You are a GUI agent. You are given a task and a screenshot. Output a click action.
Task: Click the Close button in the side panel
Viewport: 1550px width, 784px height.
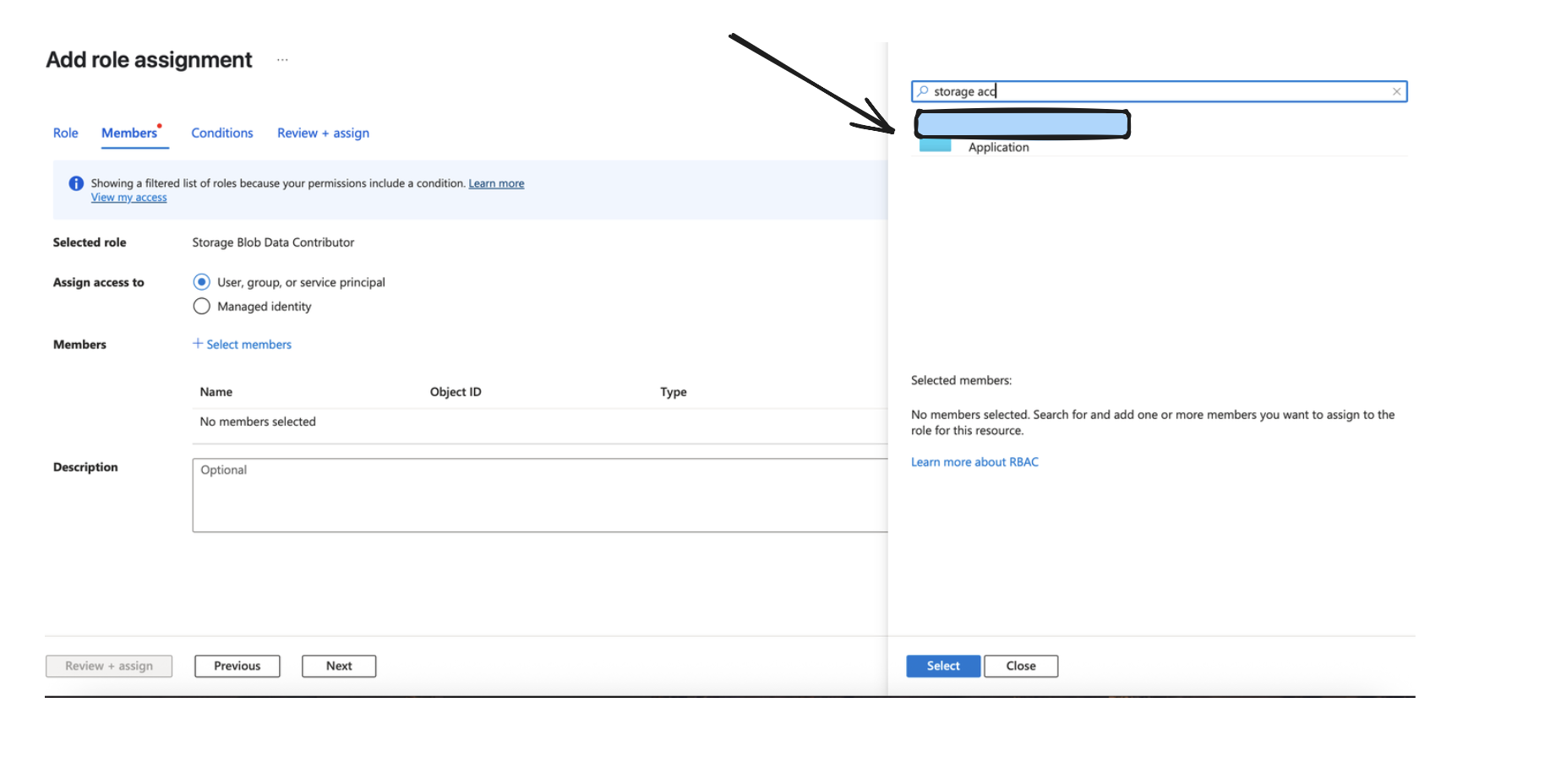pyautogui.click(x=1020, y=666)
